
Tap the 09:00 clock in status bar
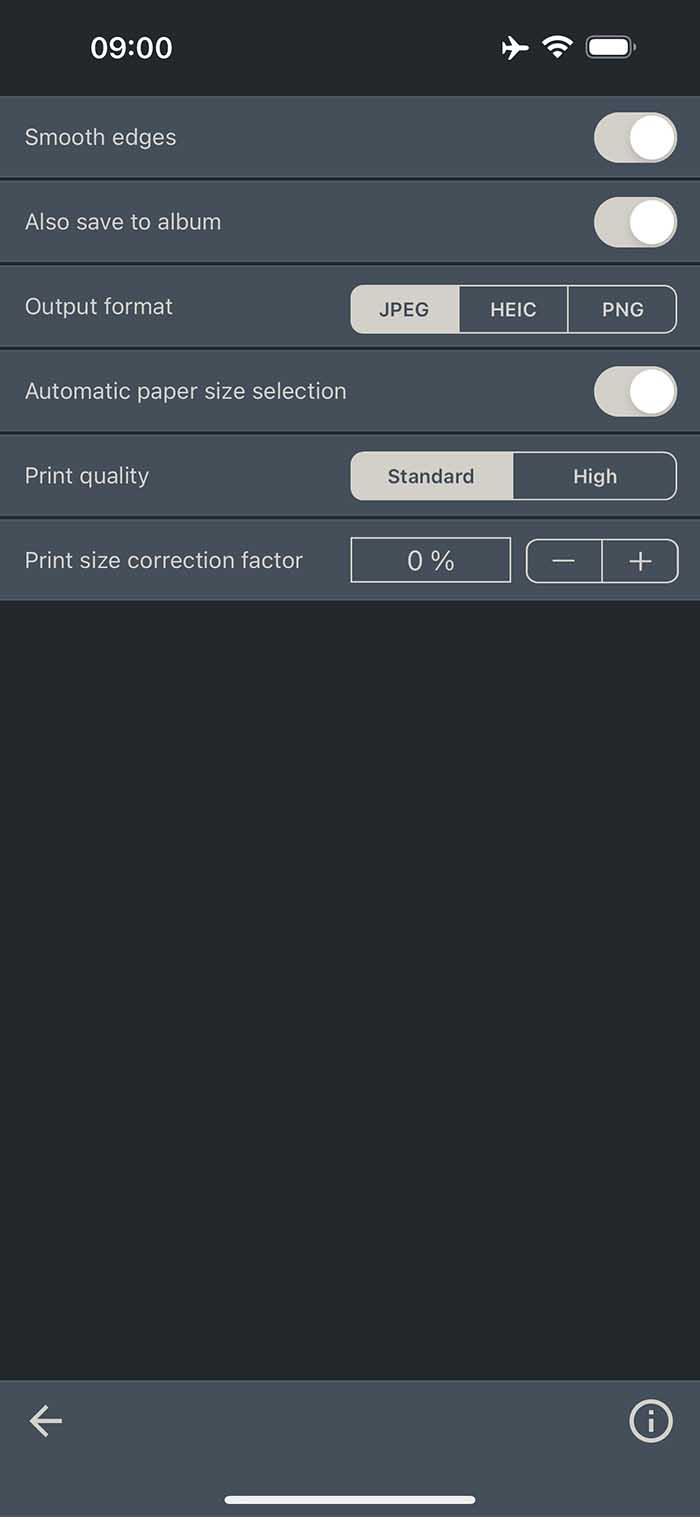click(x=131, y=47)
